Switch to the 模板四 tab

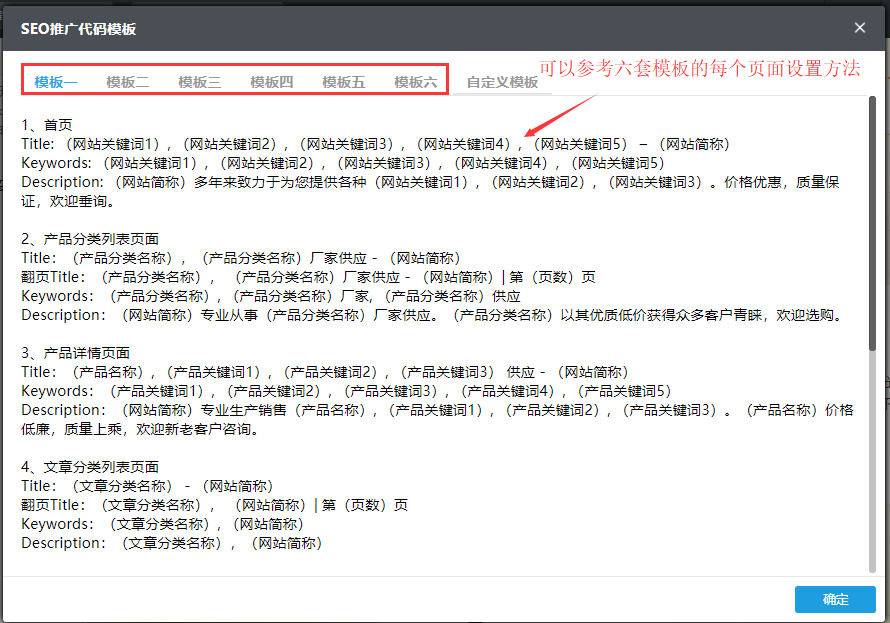[272, 82]
